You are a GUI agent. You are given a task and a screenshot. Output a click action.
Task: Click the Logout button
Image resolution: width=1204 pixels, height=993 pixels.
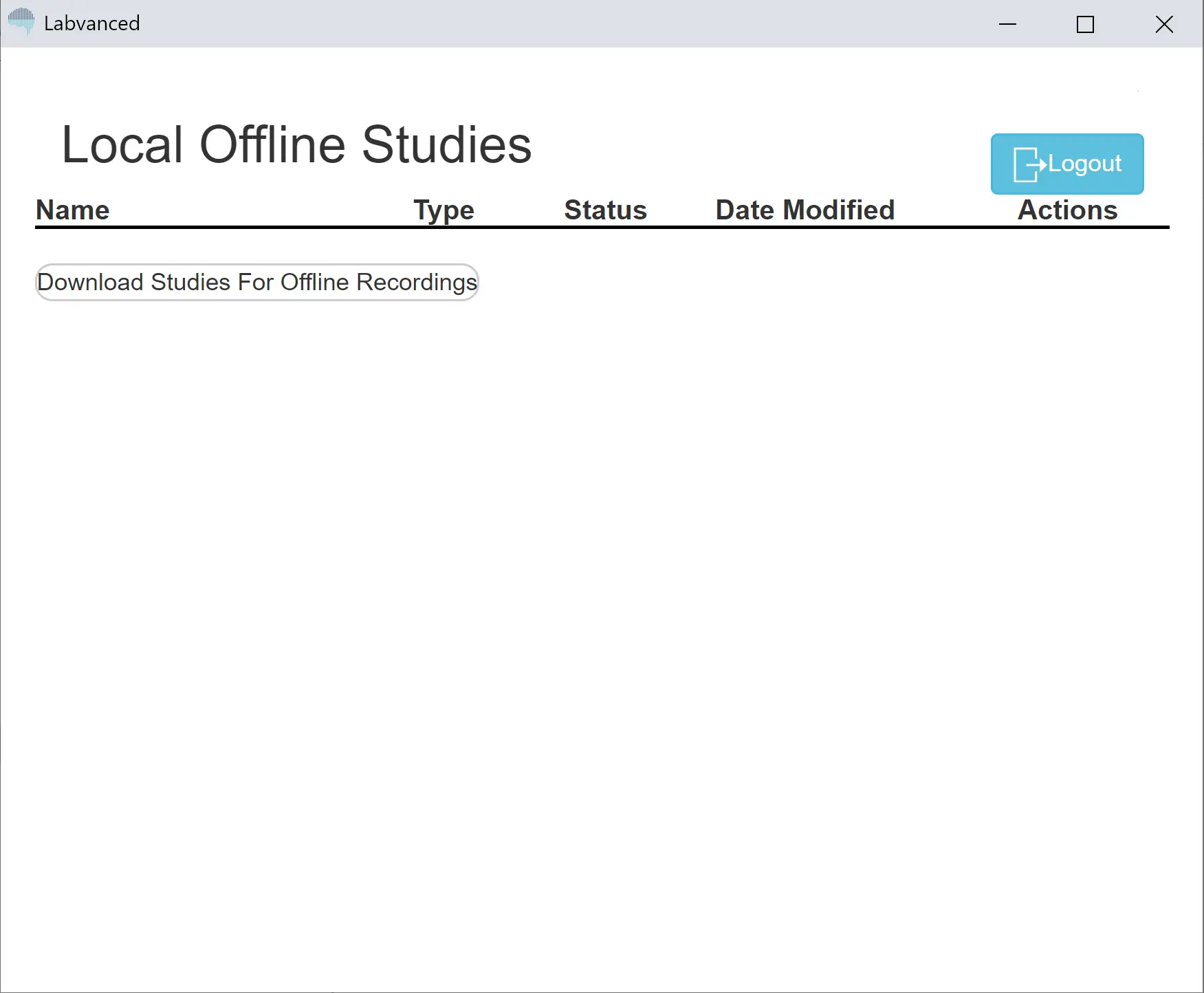pyautogui.click(x=1067, y=164)
